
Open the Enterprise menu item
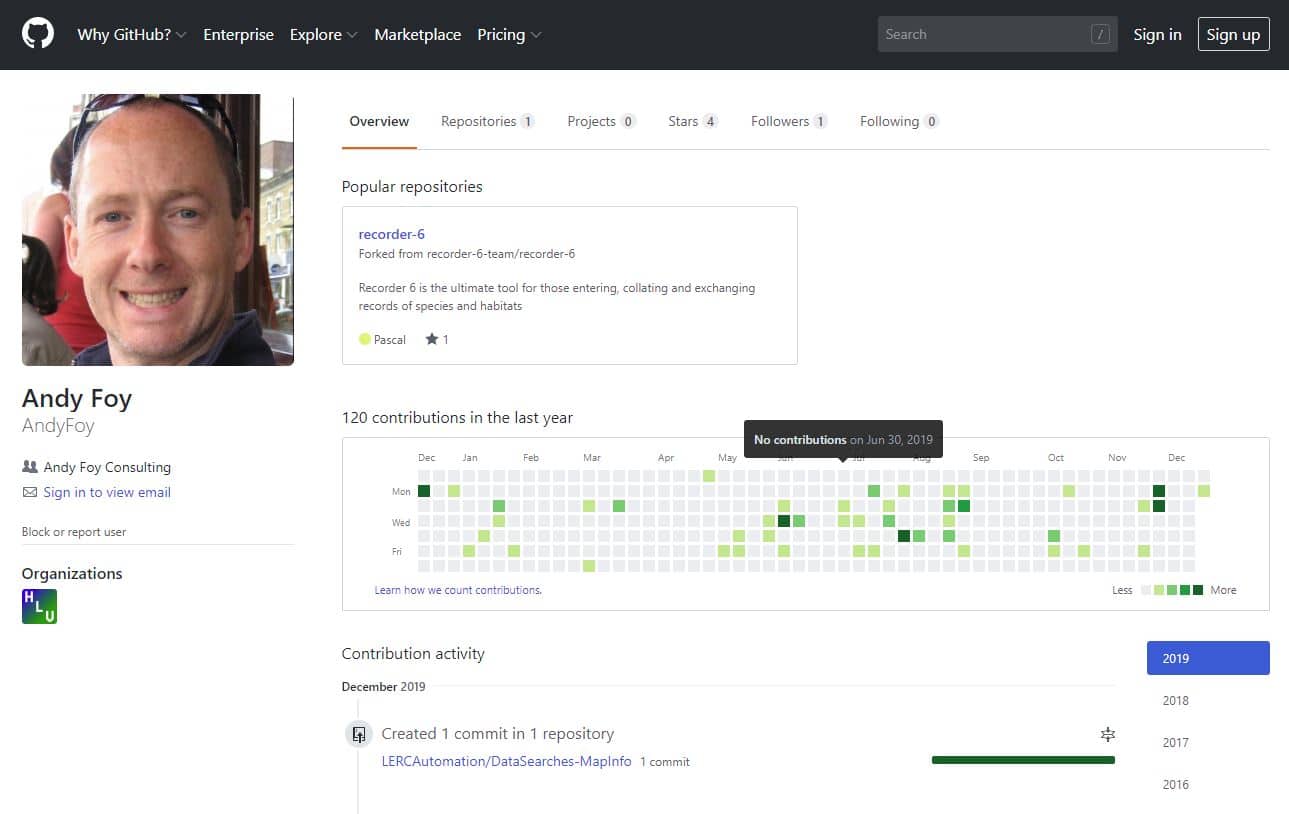238,34
